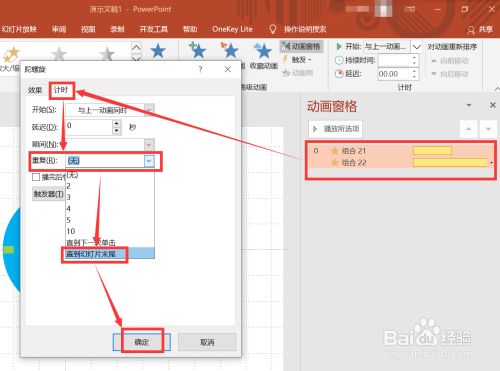The image size is (500, 371).
Task: Click the 组合 22 star effect icon
Action: [335, 163]
